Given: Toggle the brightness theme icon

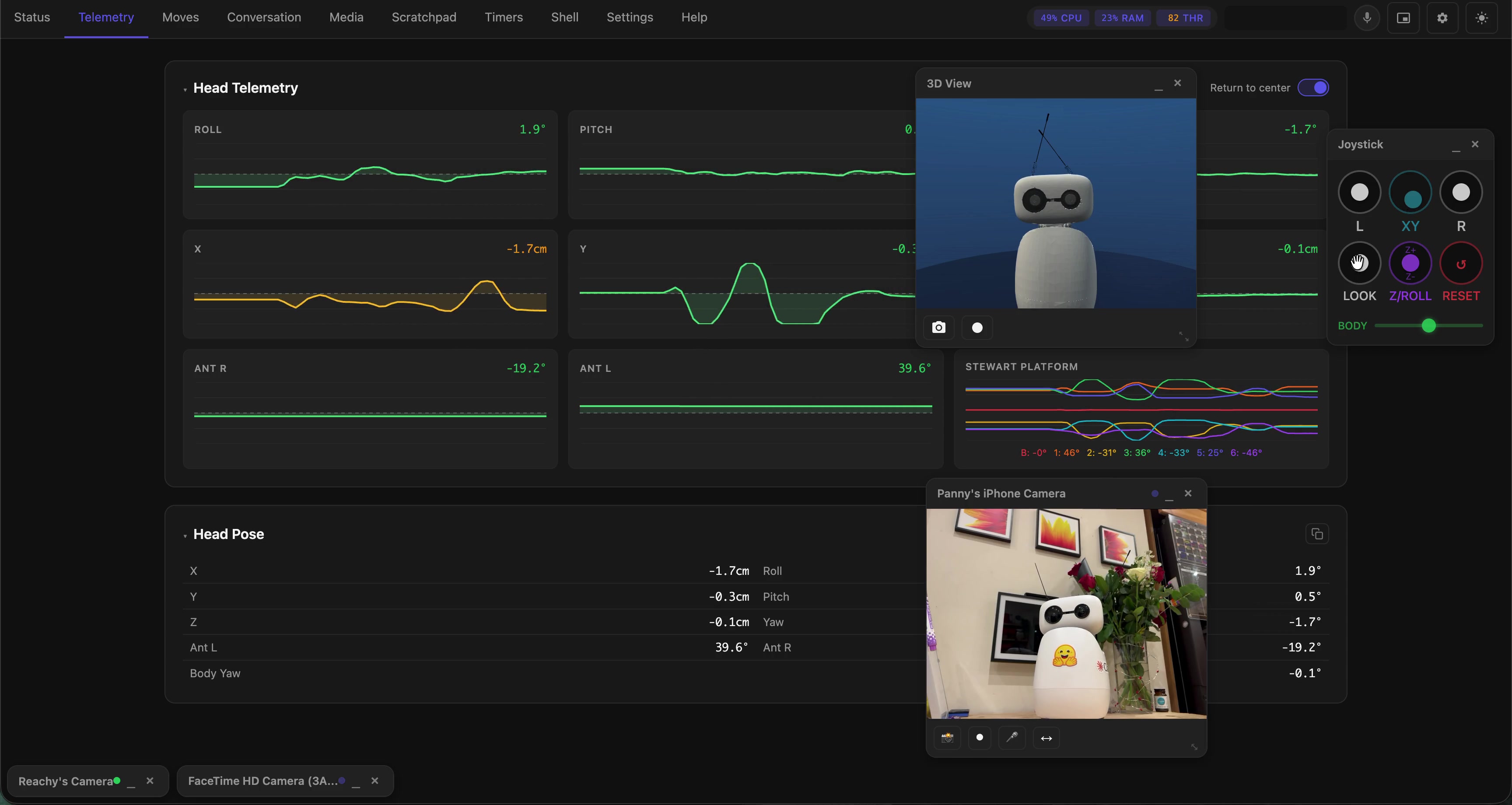Looking at the screenshot, I should tap(1481, 17).
